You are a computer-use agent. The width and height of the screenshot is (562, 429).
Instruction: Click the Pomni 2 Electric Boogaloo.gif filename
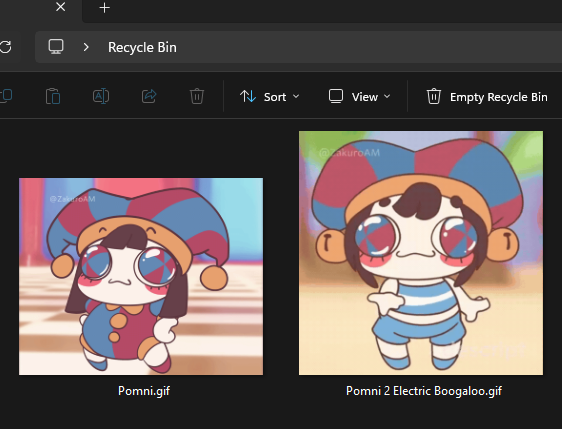(424, 390)
